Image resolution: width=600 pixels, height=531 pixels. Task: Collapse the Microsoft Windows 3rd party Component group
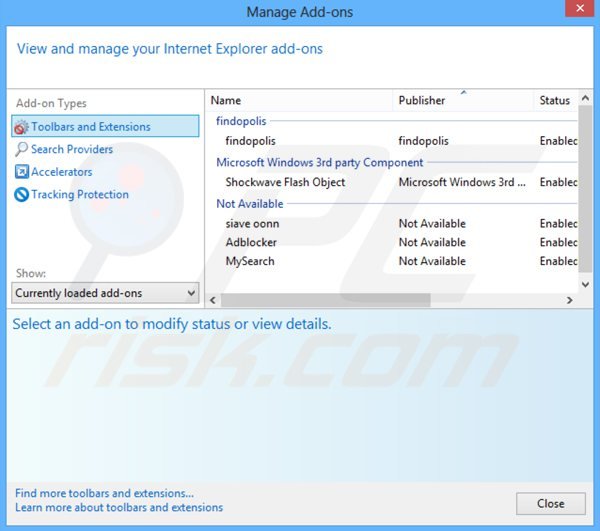pyautogui.click(x=319, y=162)
